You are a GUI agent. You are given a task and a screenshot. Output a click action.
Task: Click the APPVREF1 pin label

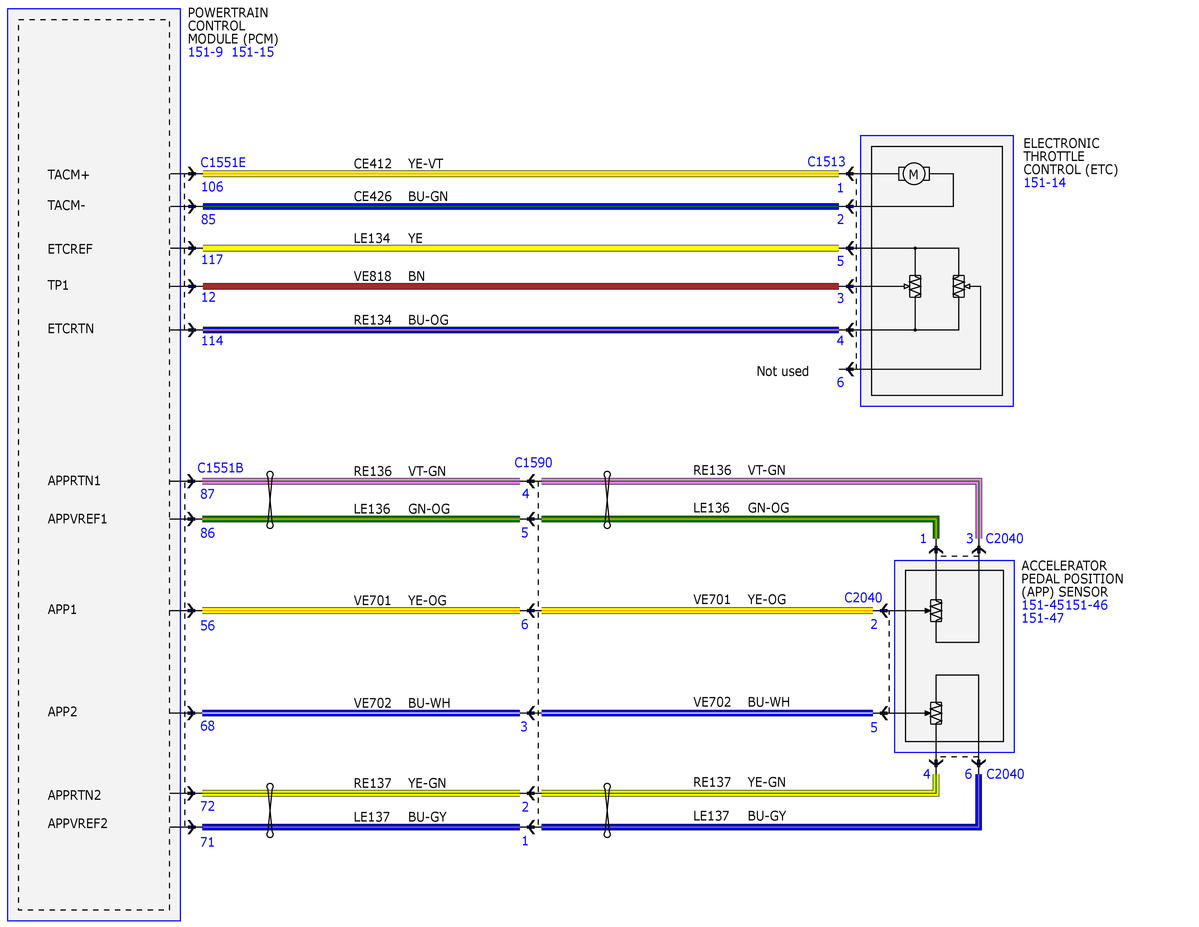click(x=77, y=519)
